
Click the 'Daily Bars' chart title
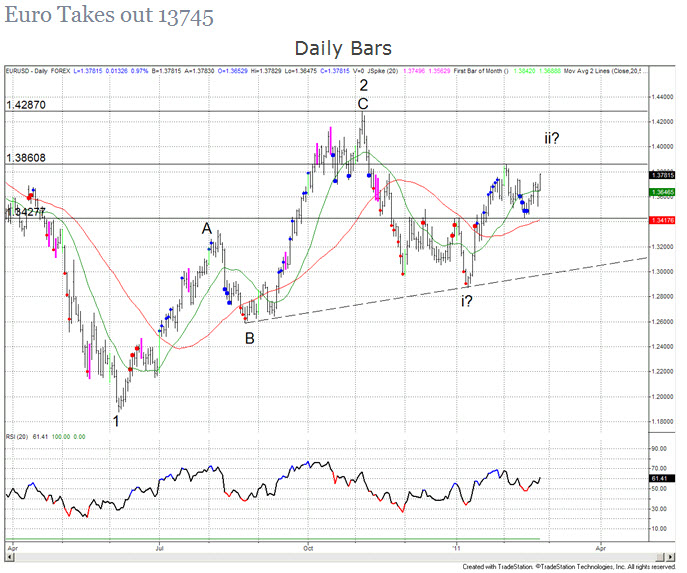343,48
